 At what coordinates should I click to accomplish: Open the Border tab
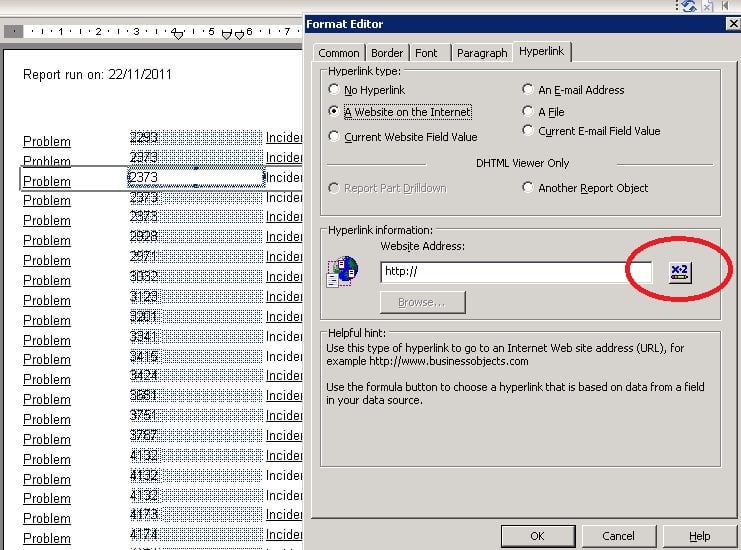coord(387,53)
